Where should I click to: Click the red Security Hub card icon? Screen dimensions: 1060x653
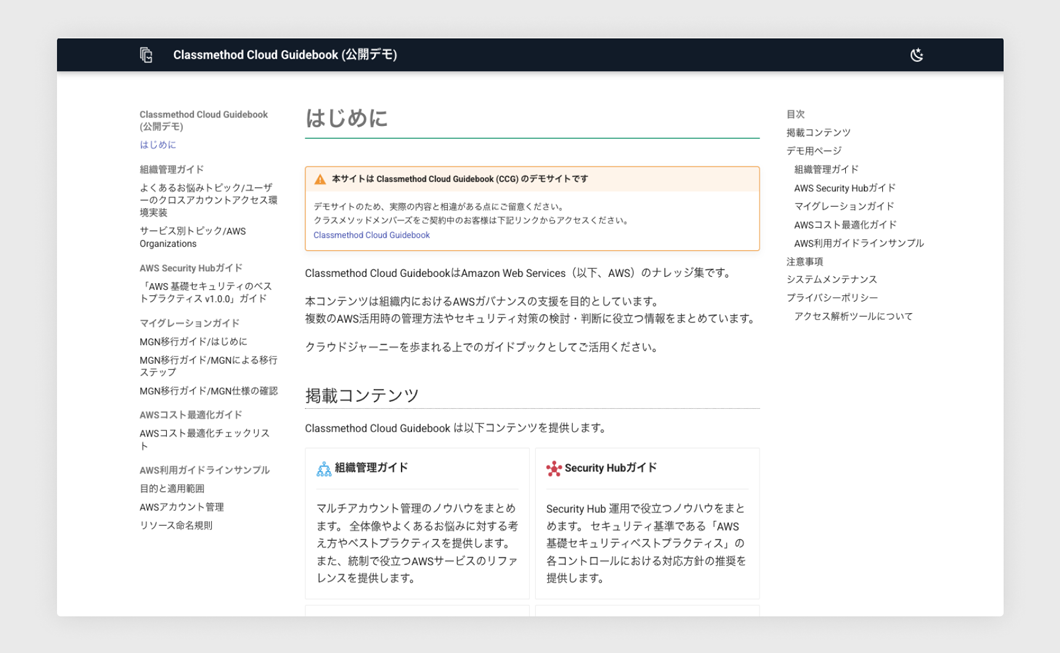click(x=554, y=469)
